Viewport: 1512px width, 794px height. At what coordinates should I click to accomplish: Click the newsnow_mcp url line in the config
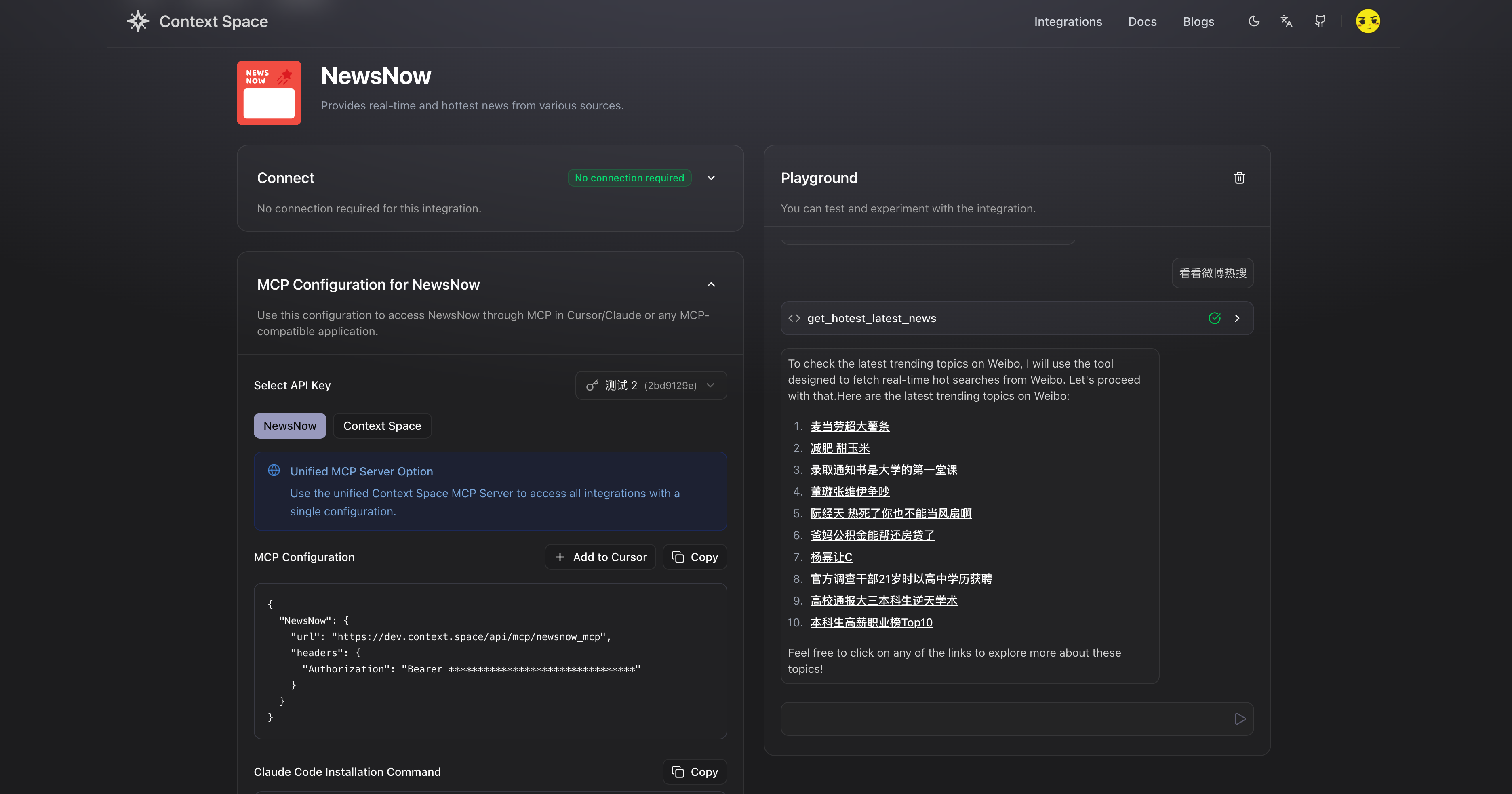click(451, 637)
